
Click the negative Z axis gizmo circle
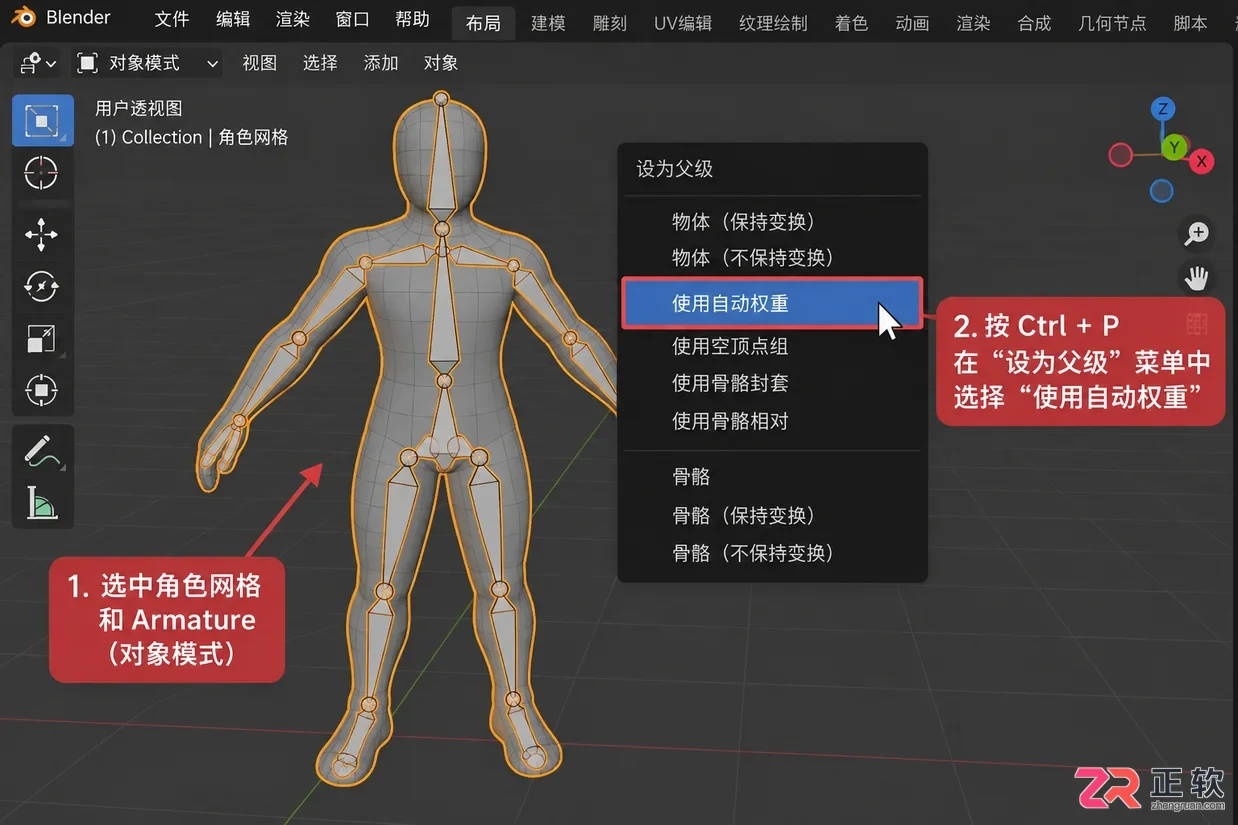[x=1161, y=190]
